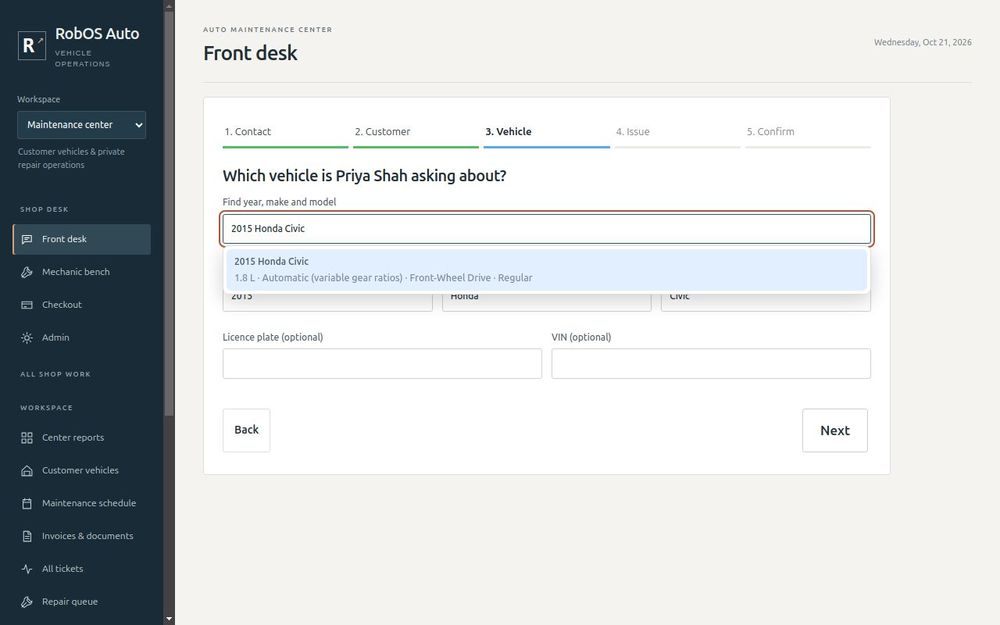Click the Customer vehicles garage icon
The width and height of the screenshot is (1000, 625).
click(x=27, y=471)
